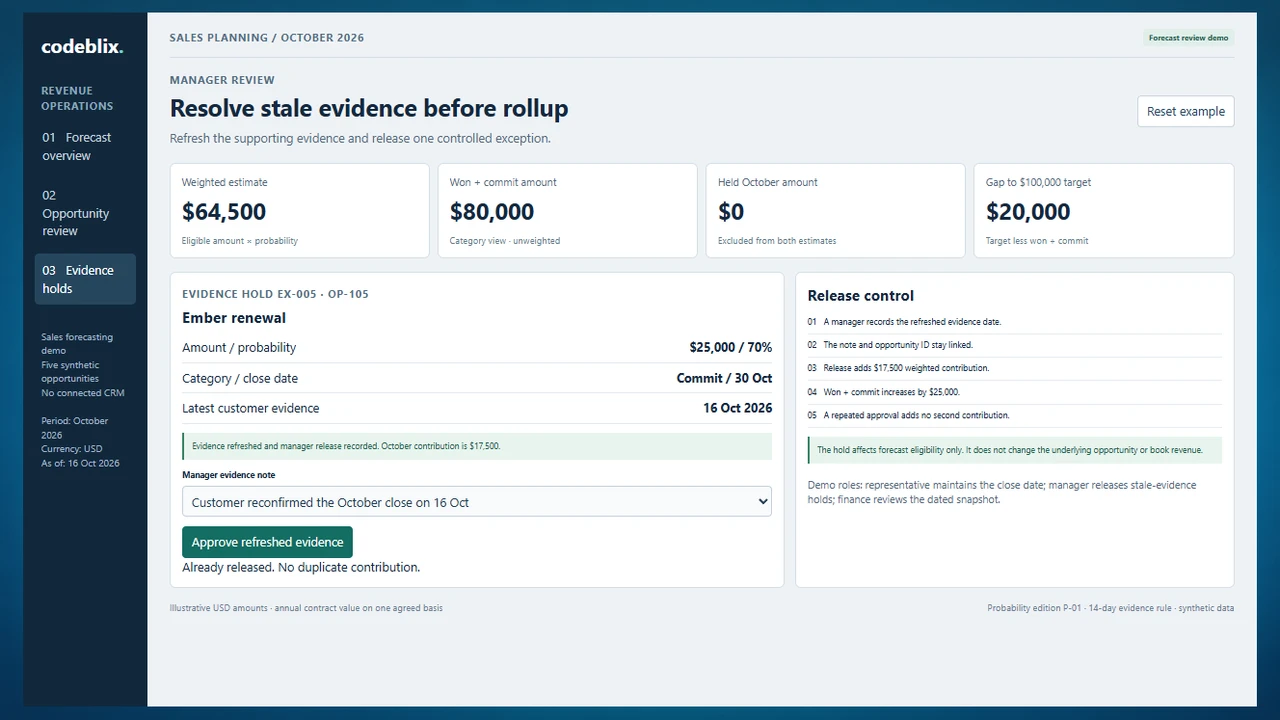Click the 16 Oct 2026 evidence date
Screen dimensions: 1280x720
pos(737,408)
